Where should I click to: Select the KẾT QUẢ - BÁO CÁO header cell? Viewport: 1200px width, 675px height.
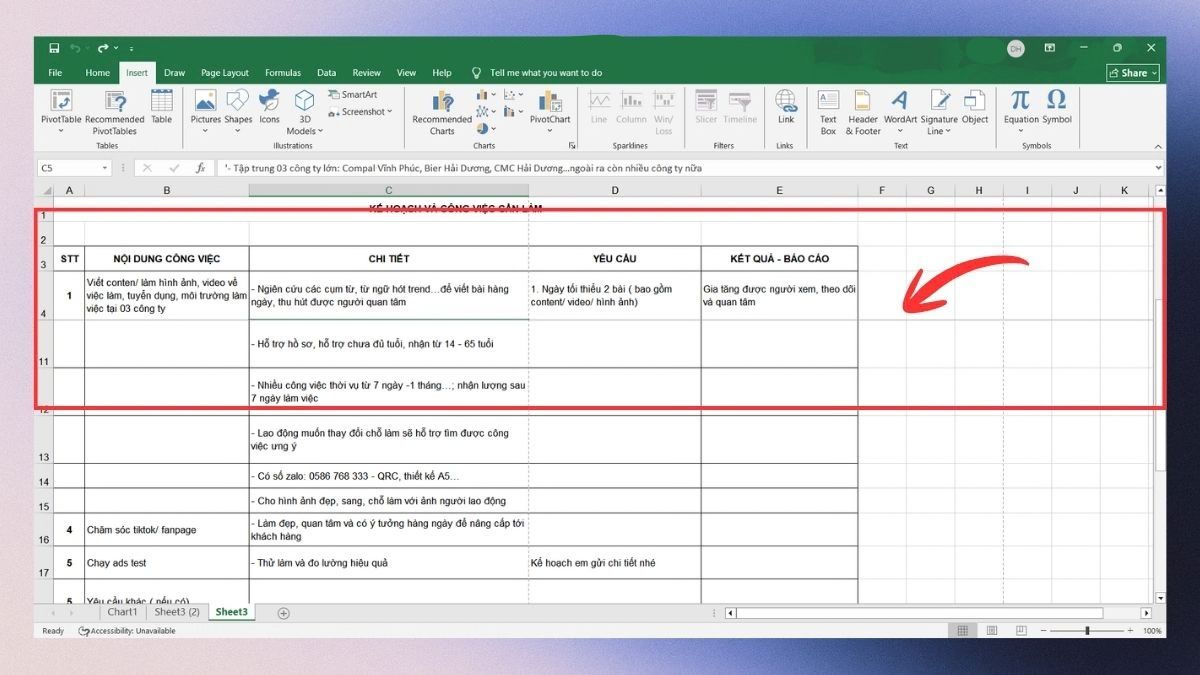pyautogui.click(x=779, y=259)
